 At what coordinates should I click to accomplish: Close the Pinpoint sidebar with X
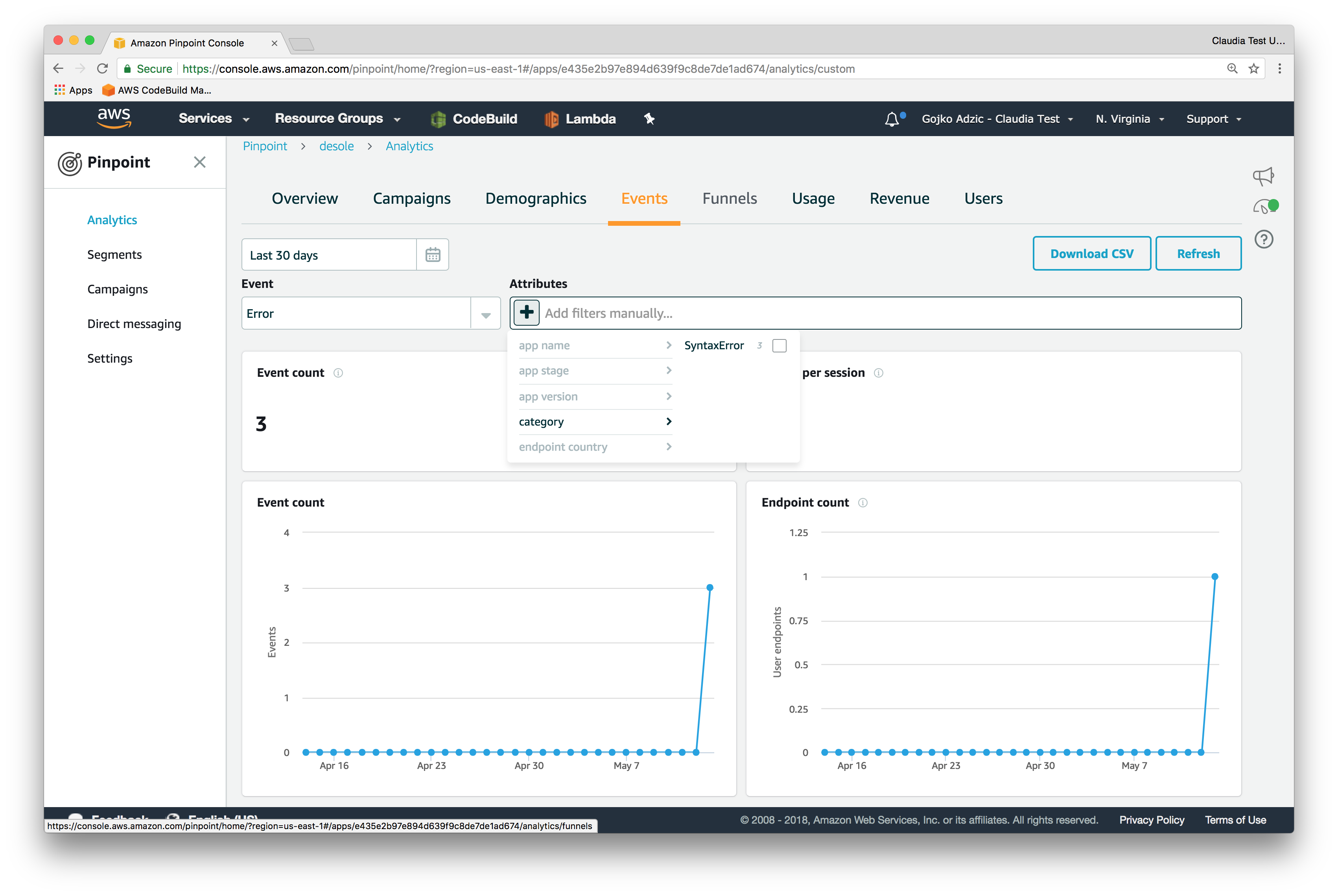tap(199, 162)
